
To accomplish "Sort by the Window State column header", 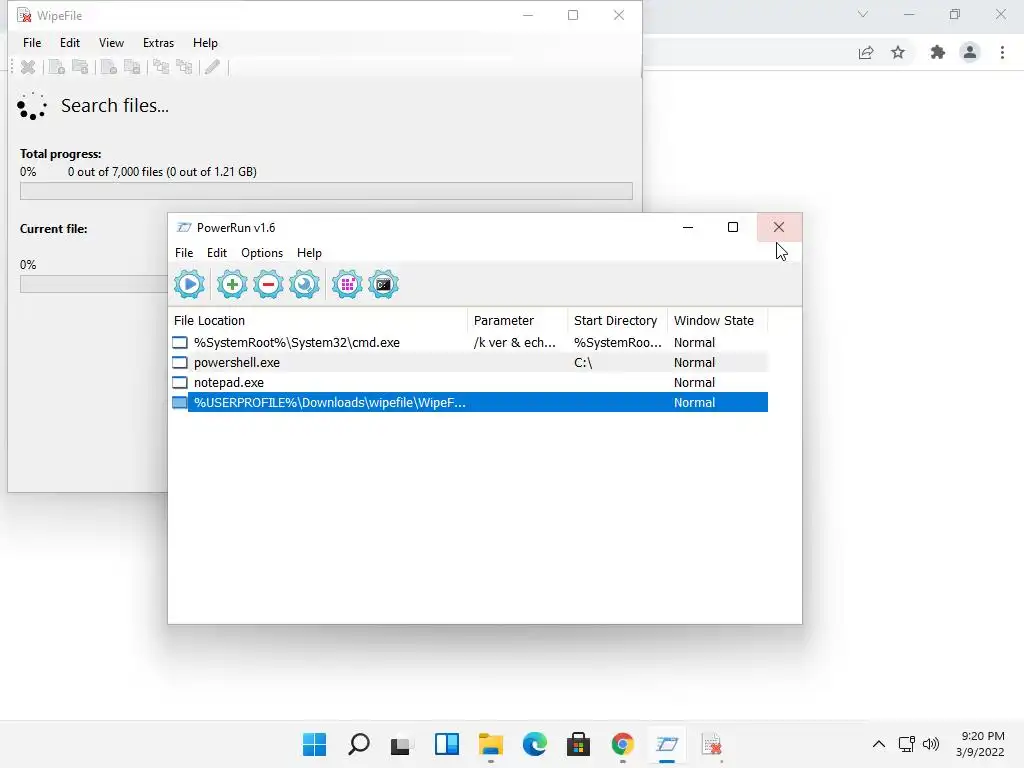I will click(x=717, y=321).
